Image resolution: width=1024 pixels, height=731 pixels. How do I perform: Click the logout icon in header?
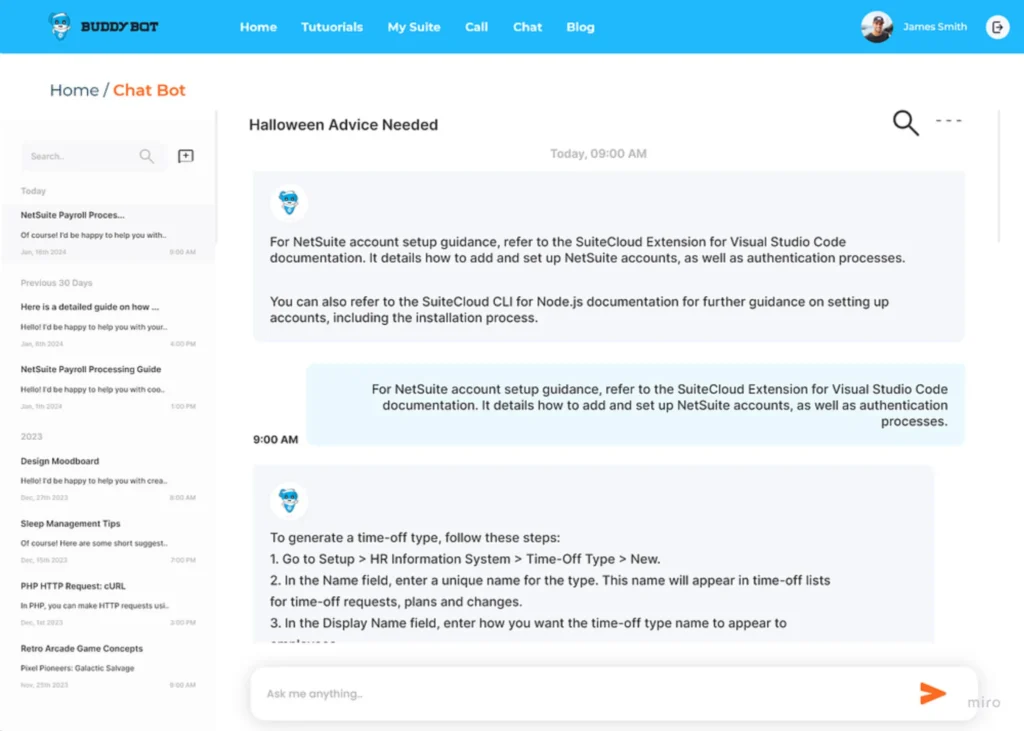pos(997,27)
